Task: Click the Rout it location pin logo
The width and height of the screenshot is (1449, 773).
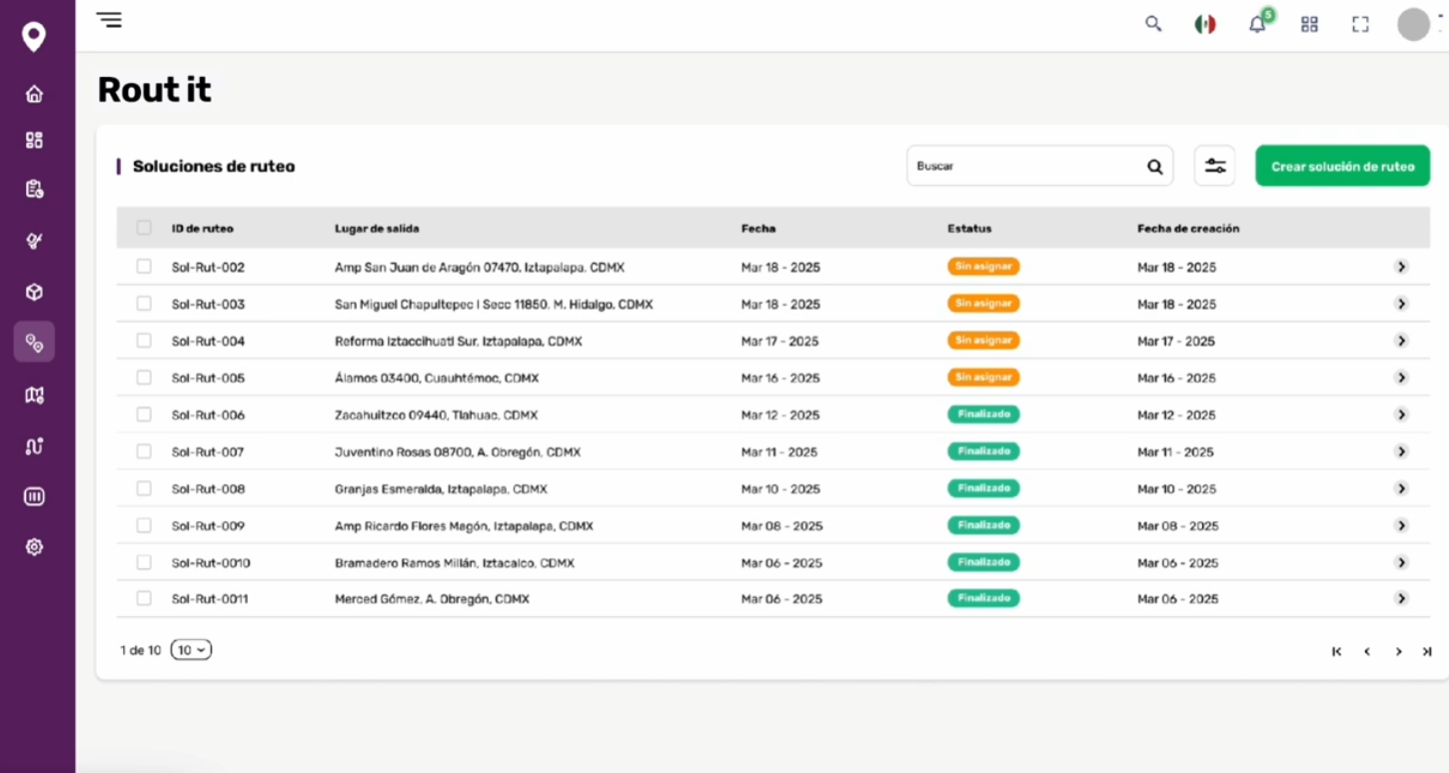Action: point(34,37)
